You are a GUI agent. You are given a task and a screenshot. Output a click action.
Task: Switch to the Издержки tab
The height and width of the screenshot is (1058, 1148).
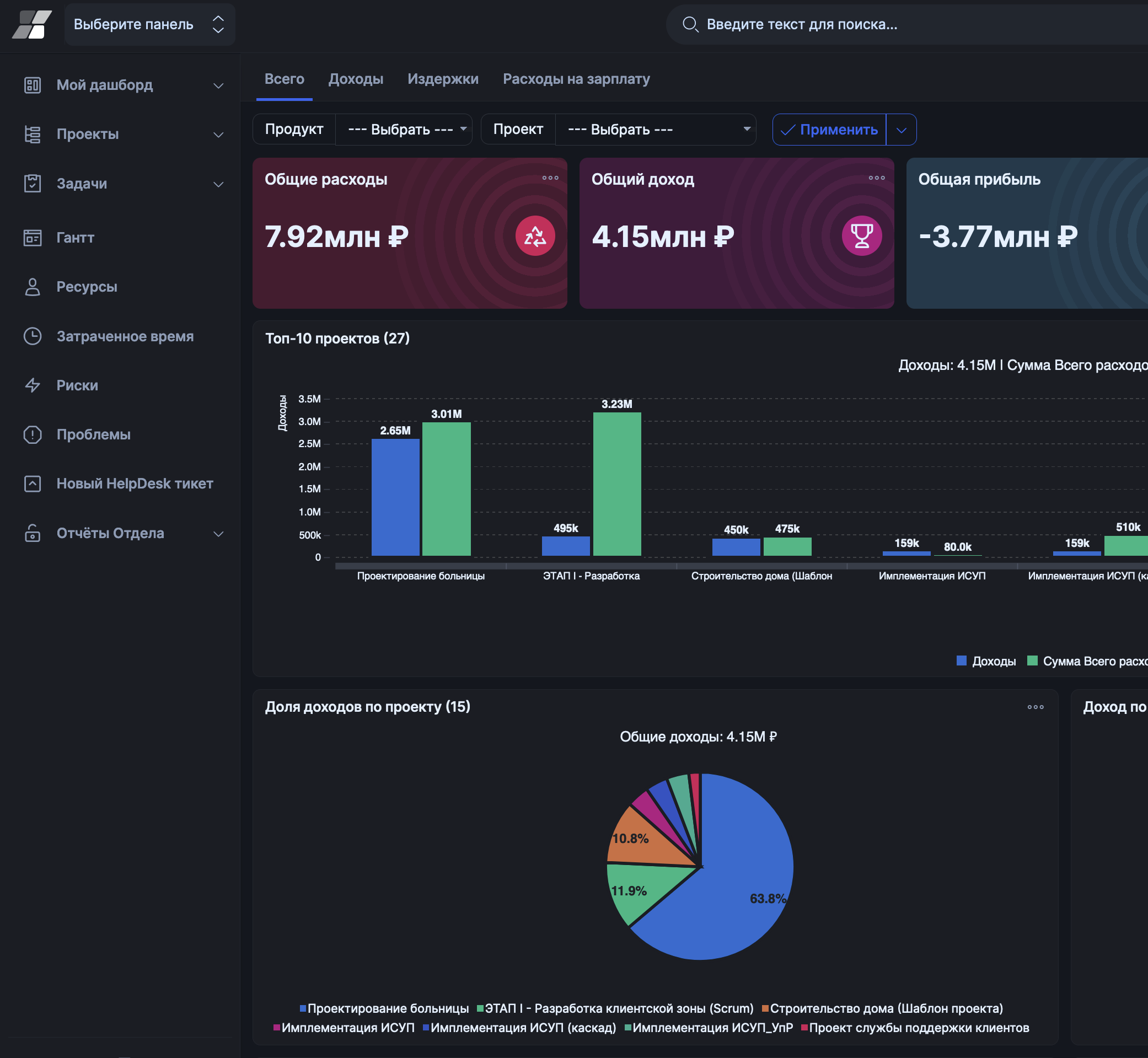click(443, 79)
